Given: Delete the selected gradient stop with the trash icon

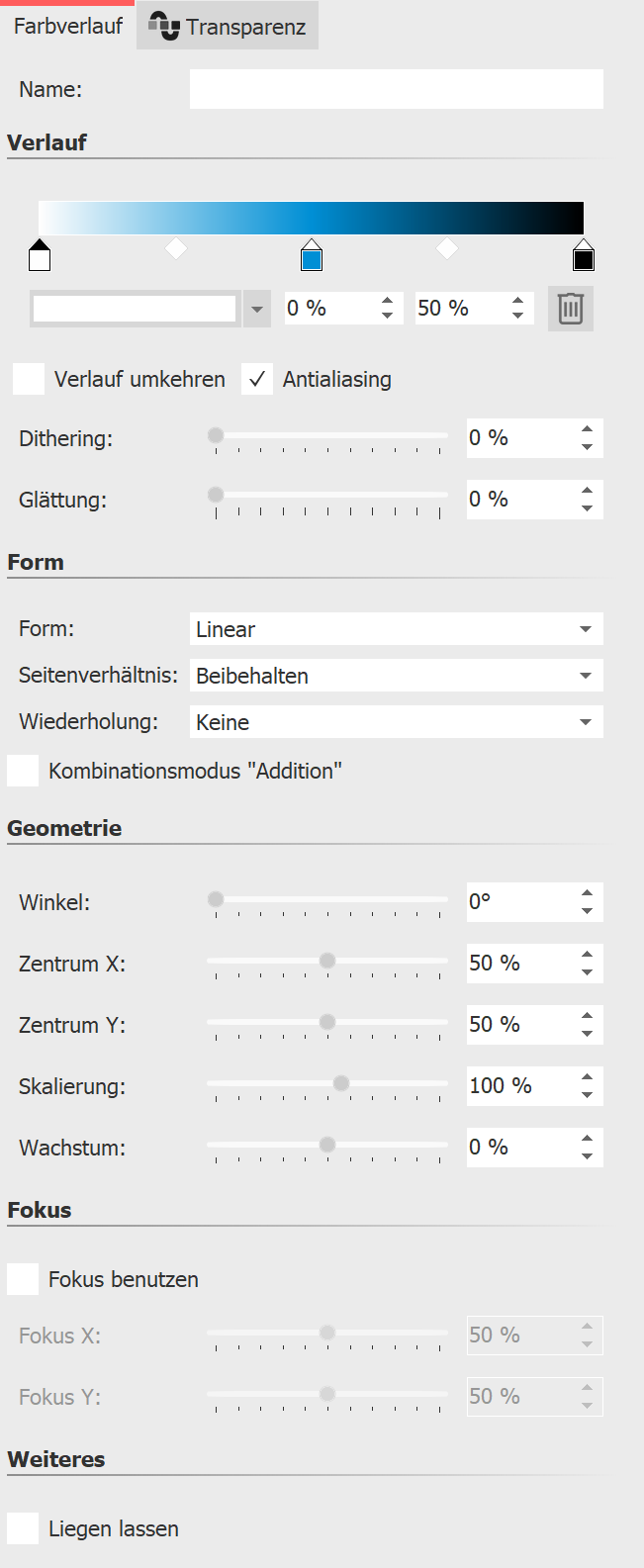Looking at the screenshot, I should (570, 308).
